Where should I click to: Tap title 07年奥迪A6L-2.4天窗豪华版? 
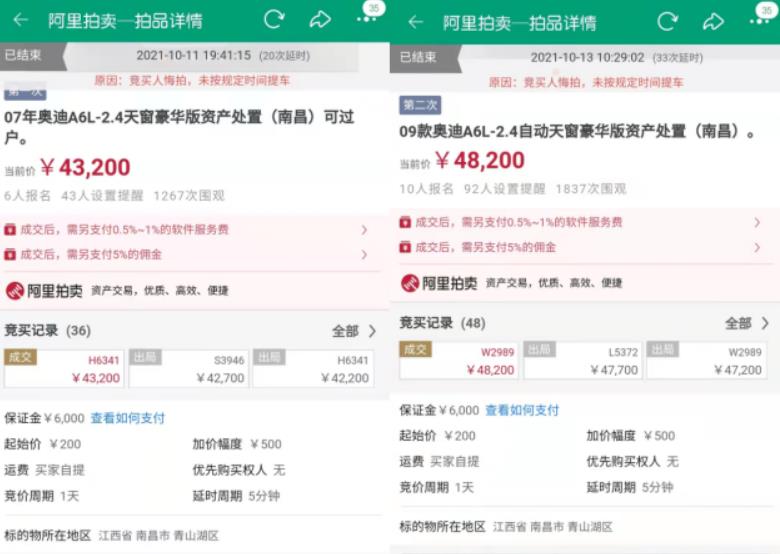pyautogui.click(x=179, y=127)
